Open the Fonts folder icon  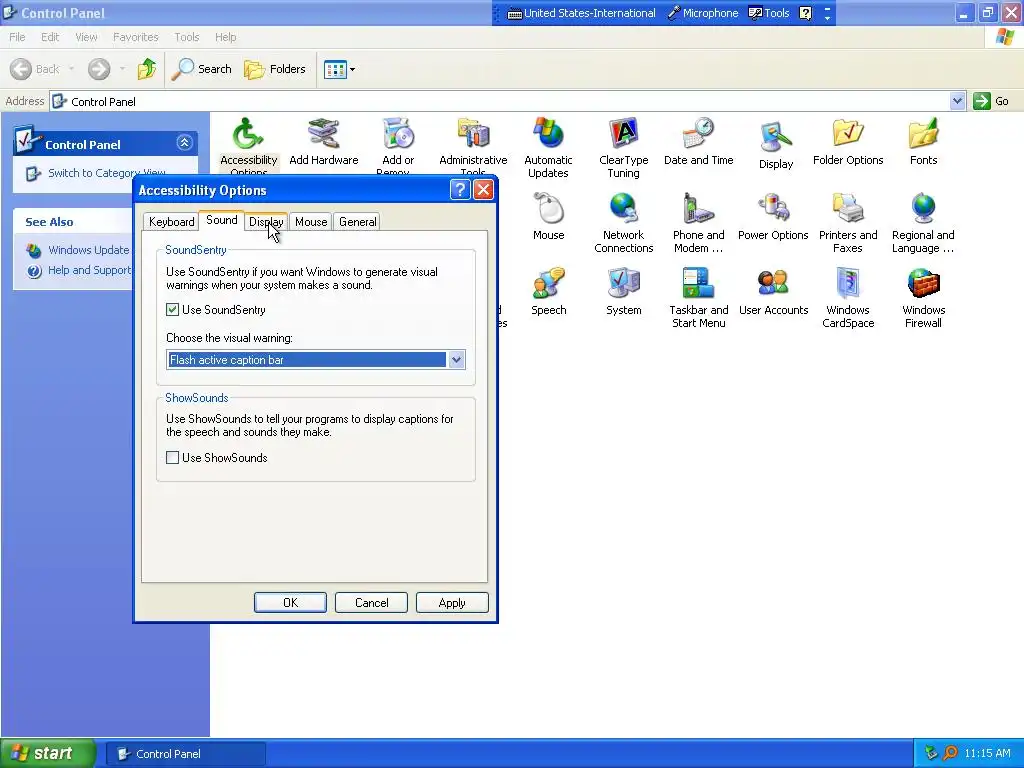pyautogui.click(x=923, y=142)
